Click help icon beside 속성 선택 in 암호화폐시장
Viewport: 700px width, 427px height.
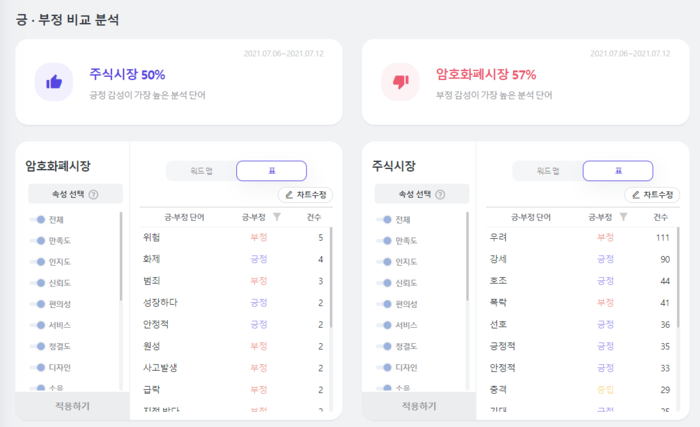93,195
